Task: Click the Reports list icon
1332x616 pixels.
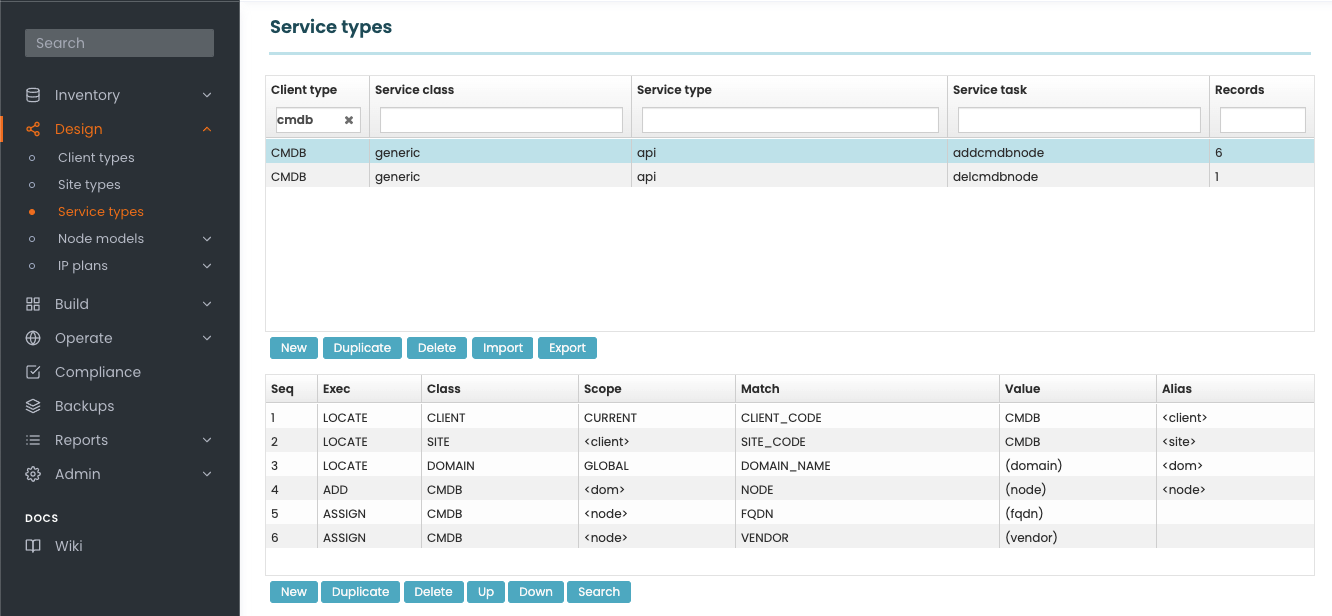Action: click(33, 440)
